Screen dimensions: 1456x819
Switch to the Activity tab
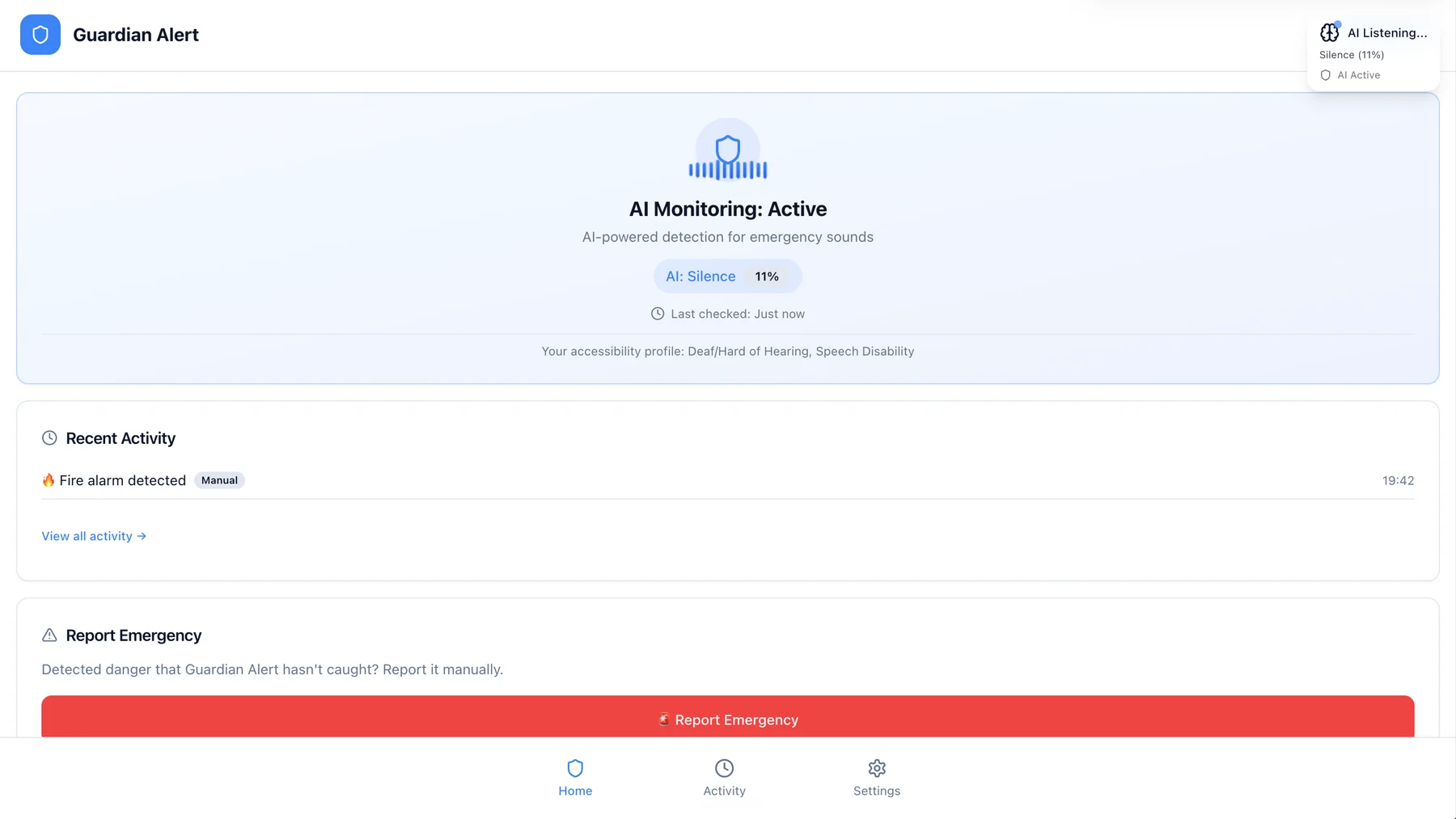724,779
